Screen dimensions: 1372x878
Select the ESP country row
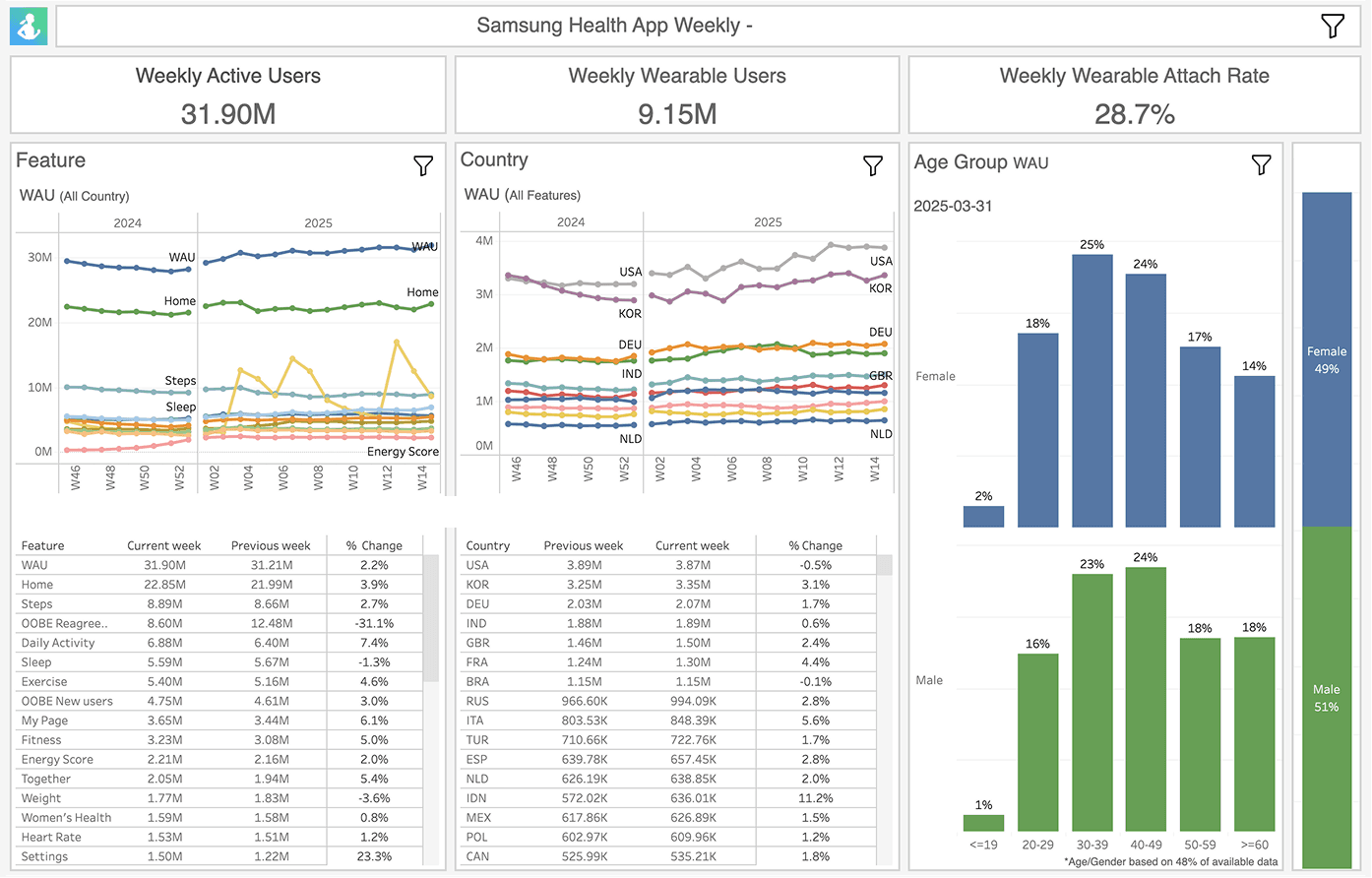click(x=668, y=760)
